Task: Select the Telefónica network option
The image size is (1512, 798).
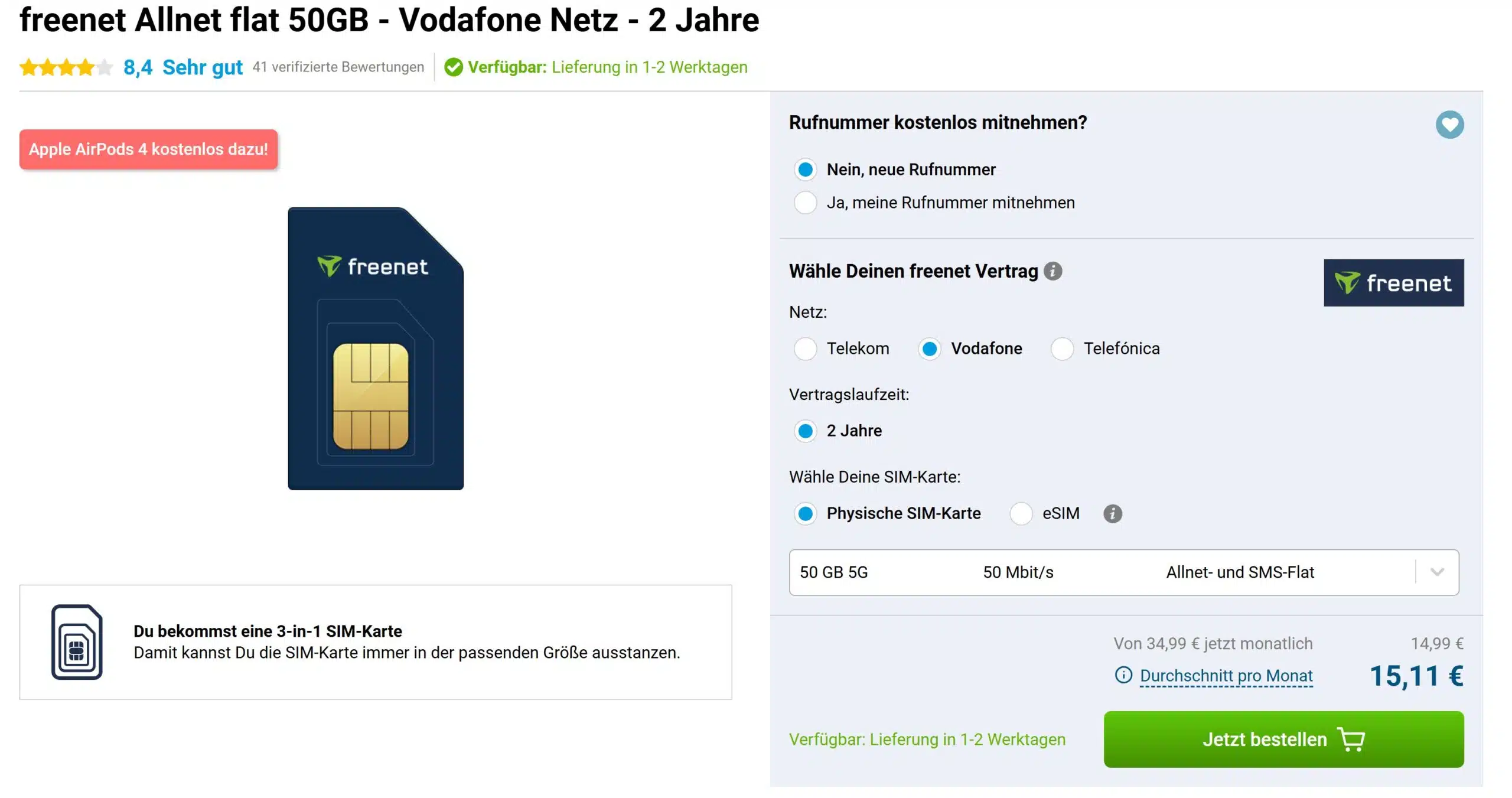Action: point(1063,349)
